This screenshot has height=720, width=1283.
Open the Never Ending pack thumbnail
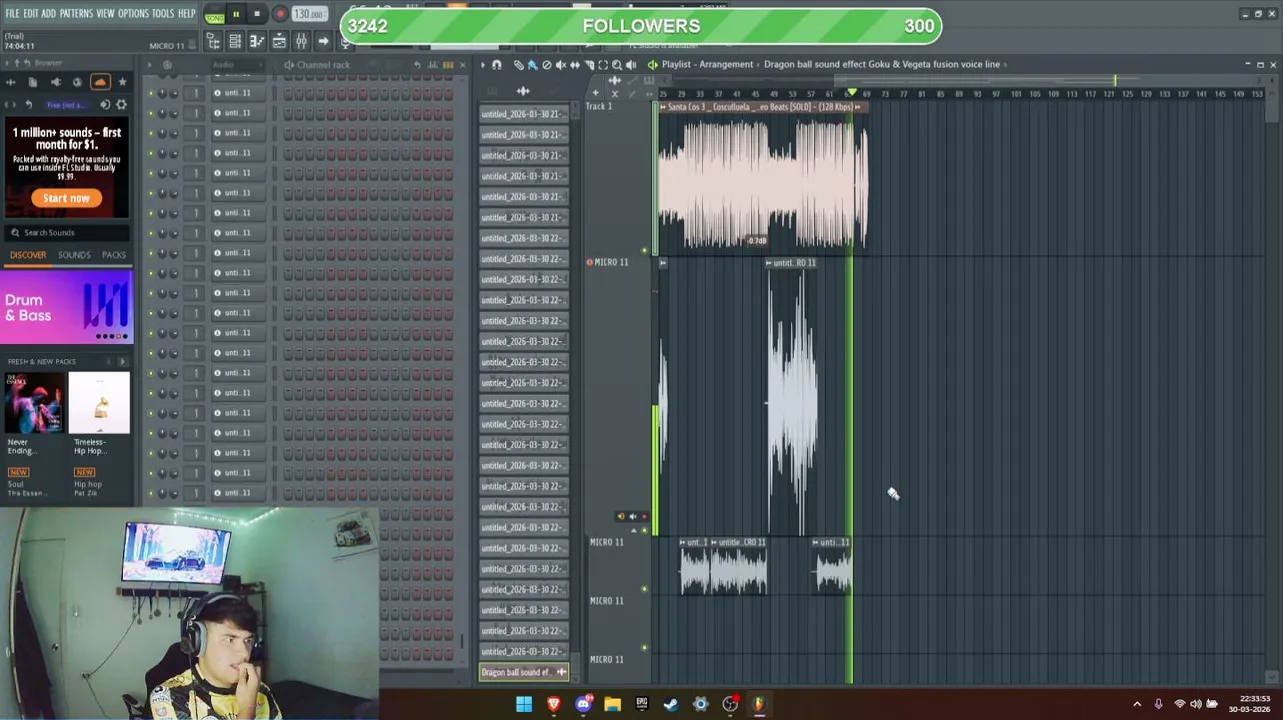(x=34, y=403)
